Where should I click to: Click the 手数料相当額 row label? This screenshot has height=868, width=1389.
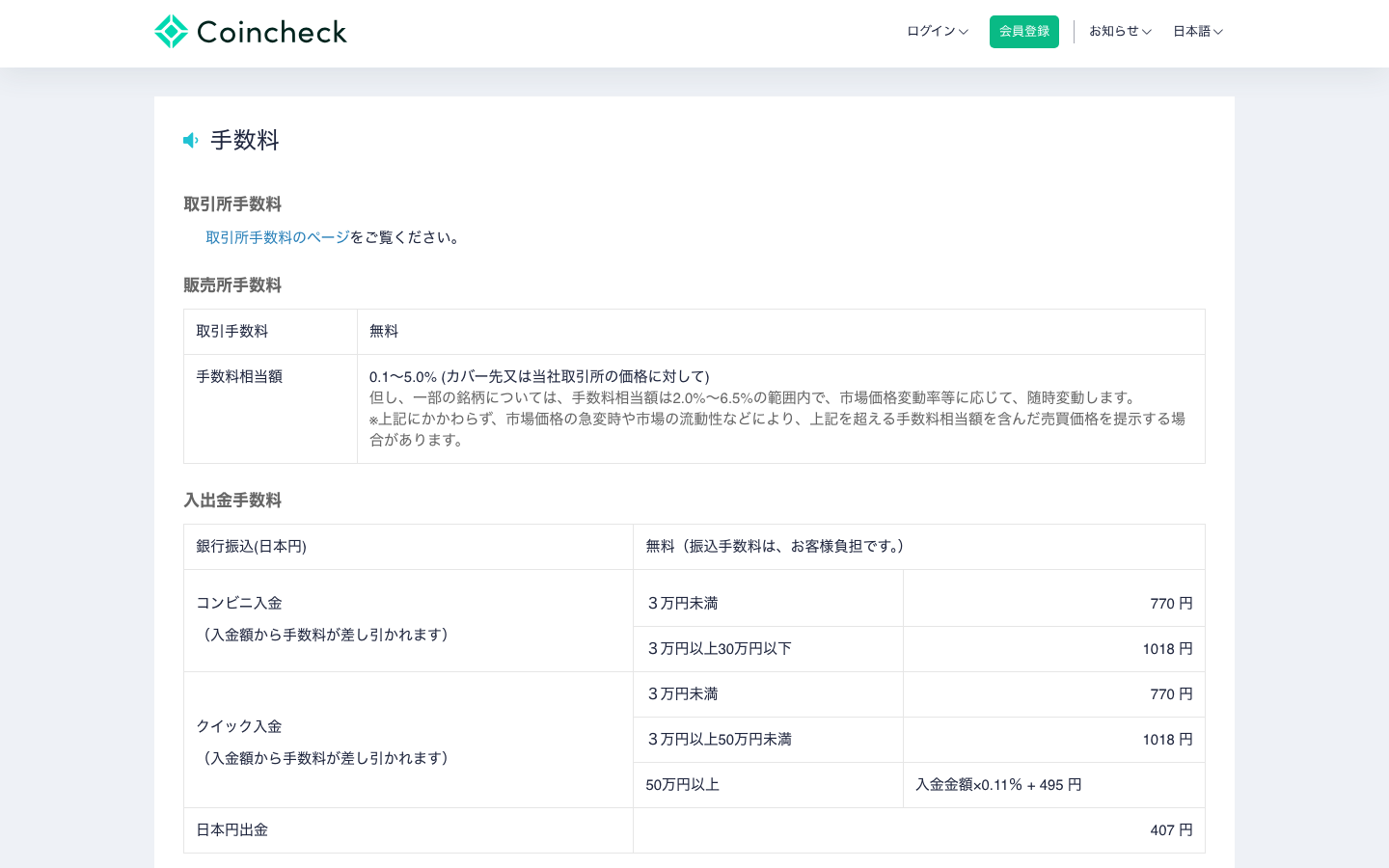239,376
